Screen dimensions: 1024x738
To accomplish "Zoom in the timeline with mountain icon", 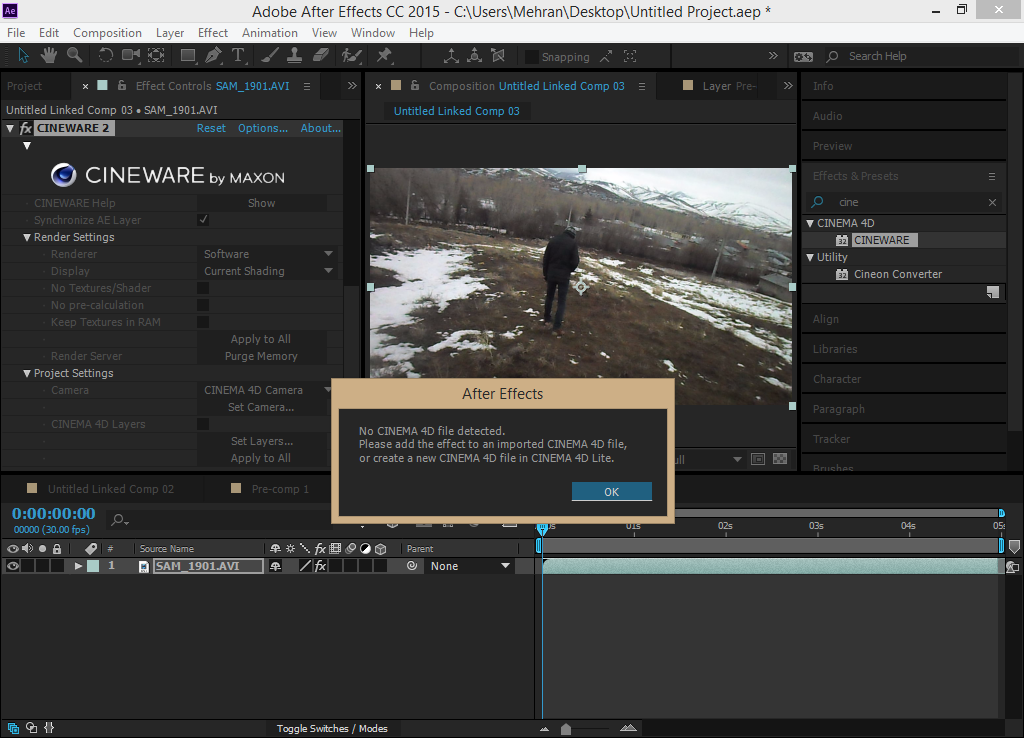I will click(628, 728).
